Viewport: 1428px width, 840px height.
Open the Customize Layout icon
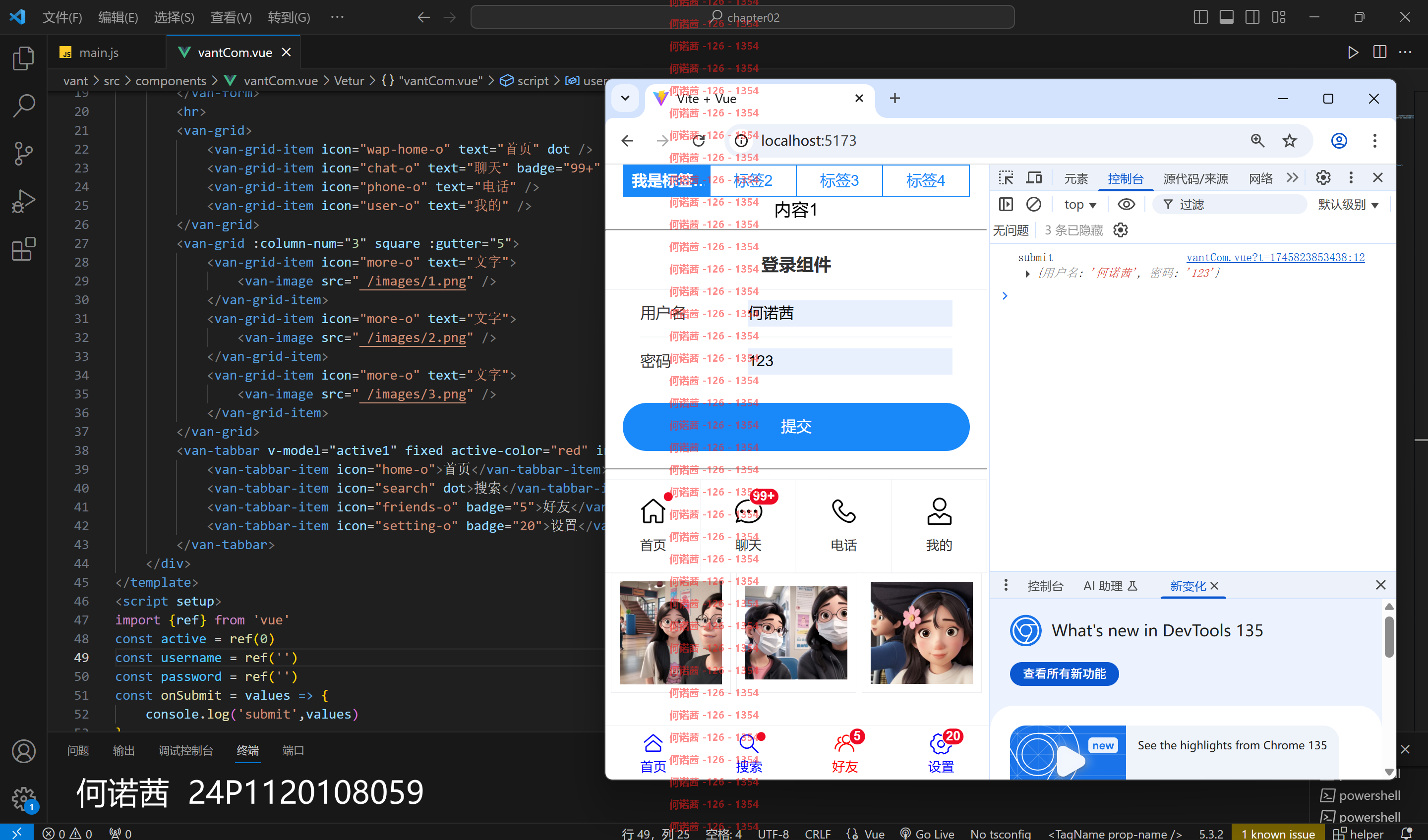coord(1279,17)
